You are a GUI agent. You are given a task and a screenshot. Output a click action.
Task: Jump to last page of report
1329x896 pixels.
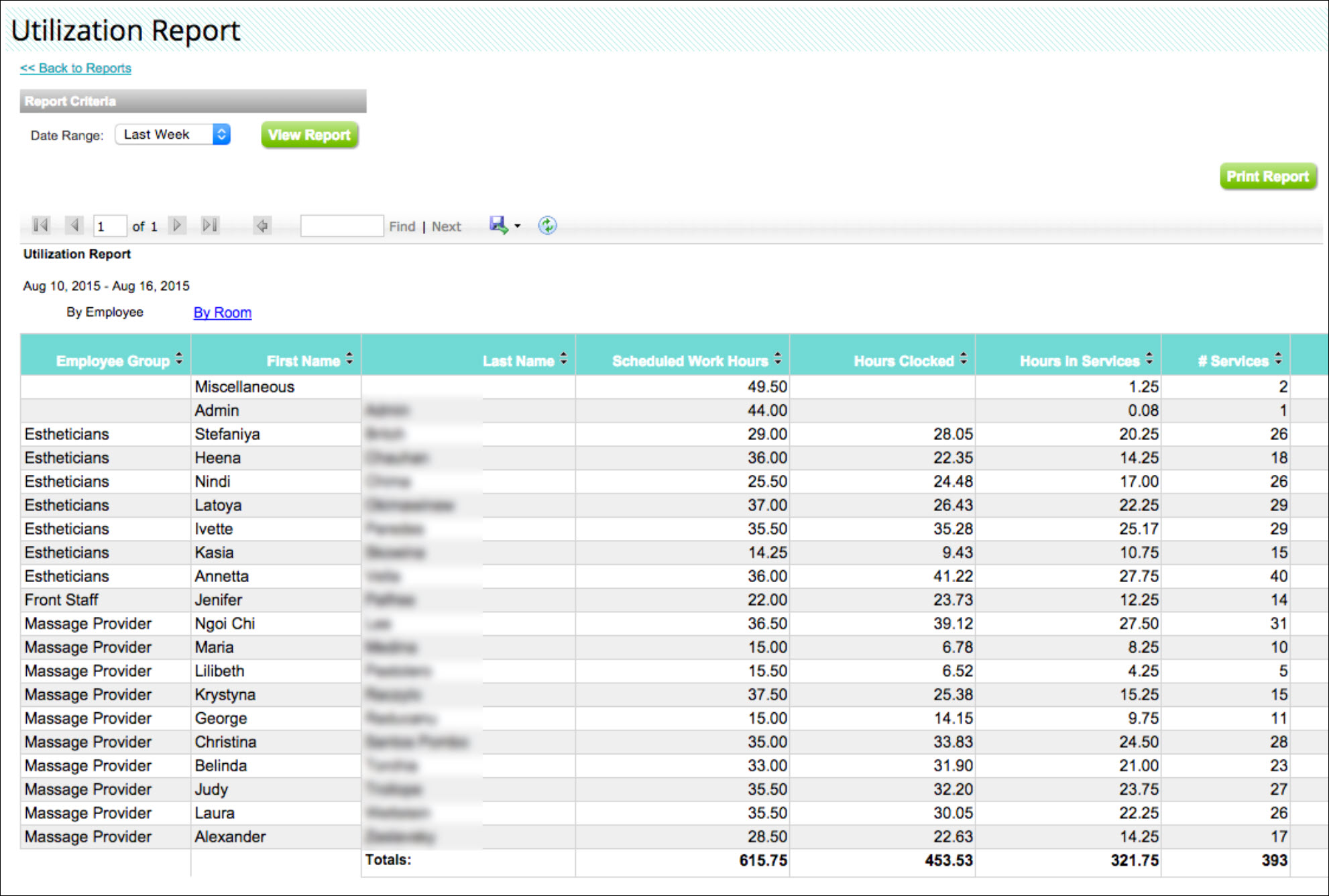point(210,225)
